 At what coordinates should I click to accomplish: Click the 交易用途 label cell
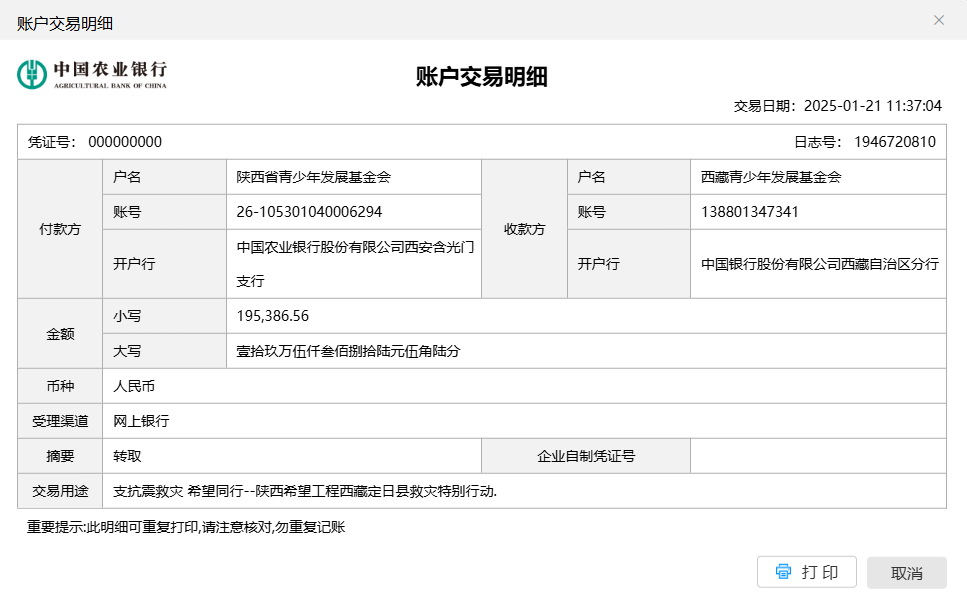click(x=60, y=491)
